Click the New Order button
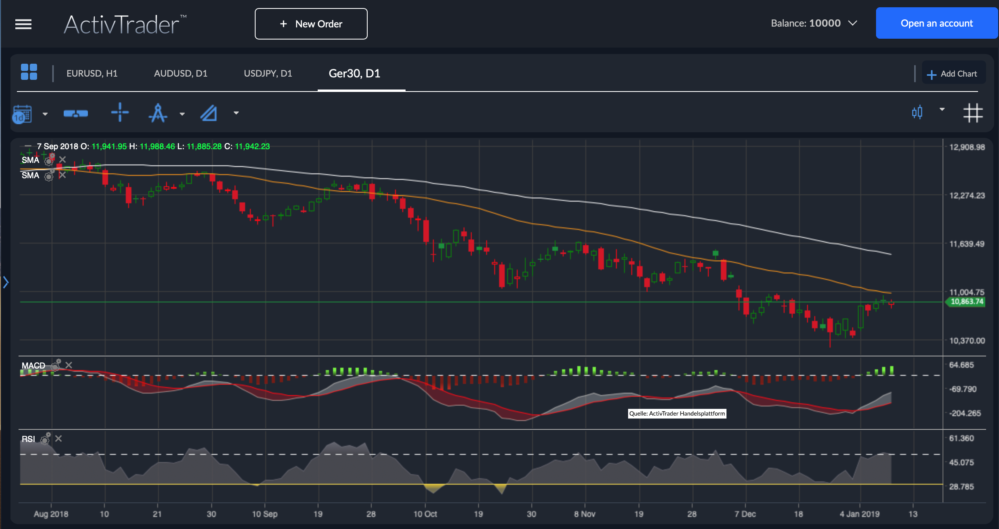 311,24
